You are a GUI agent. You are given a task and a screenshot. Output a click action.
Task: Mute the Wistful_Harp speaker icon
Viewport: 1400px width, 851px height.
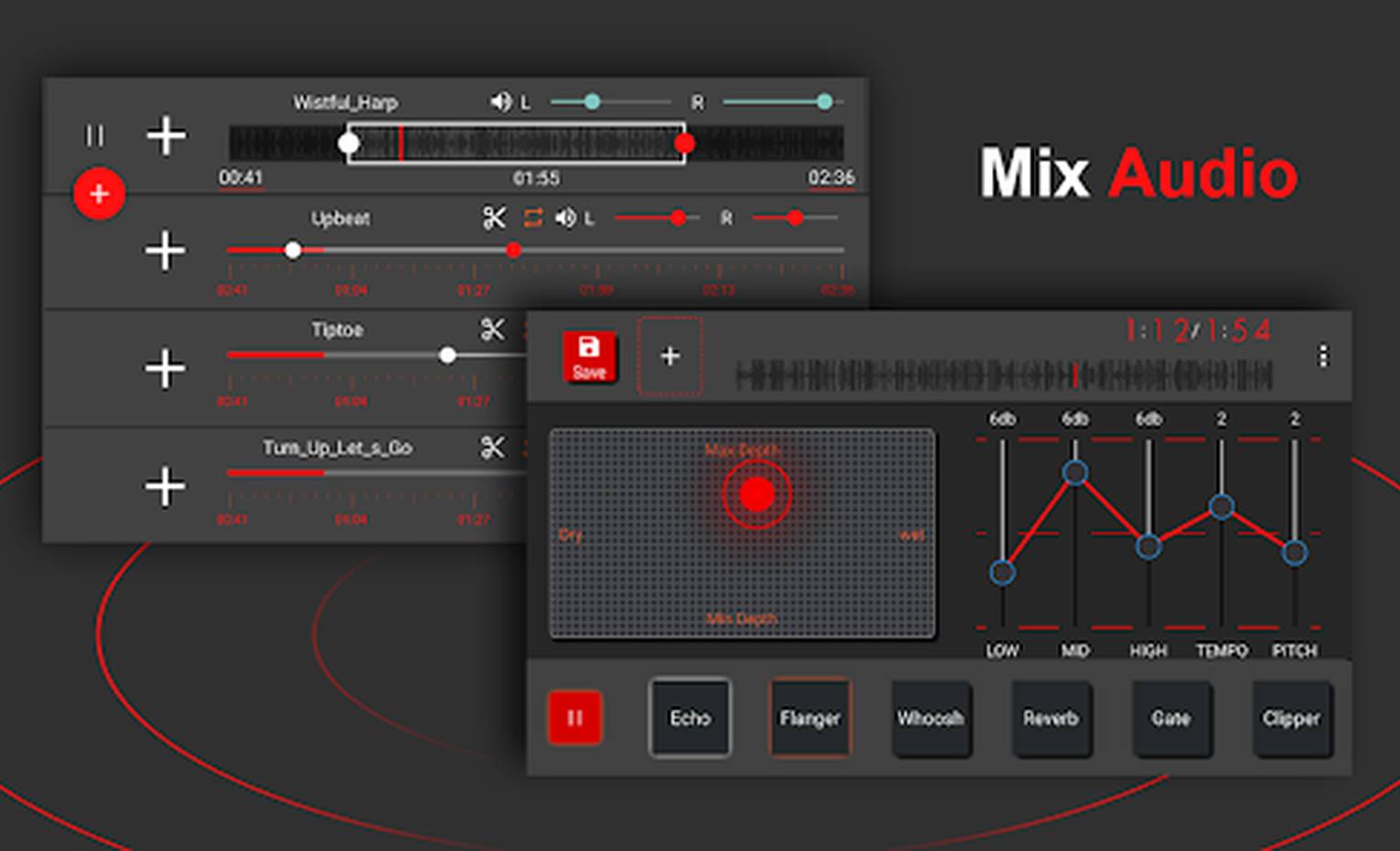click(501, 102)
